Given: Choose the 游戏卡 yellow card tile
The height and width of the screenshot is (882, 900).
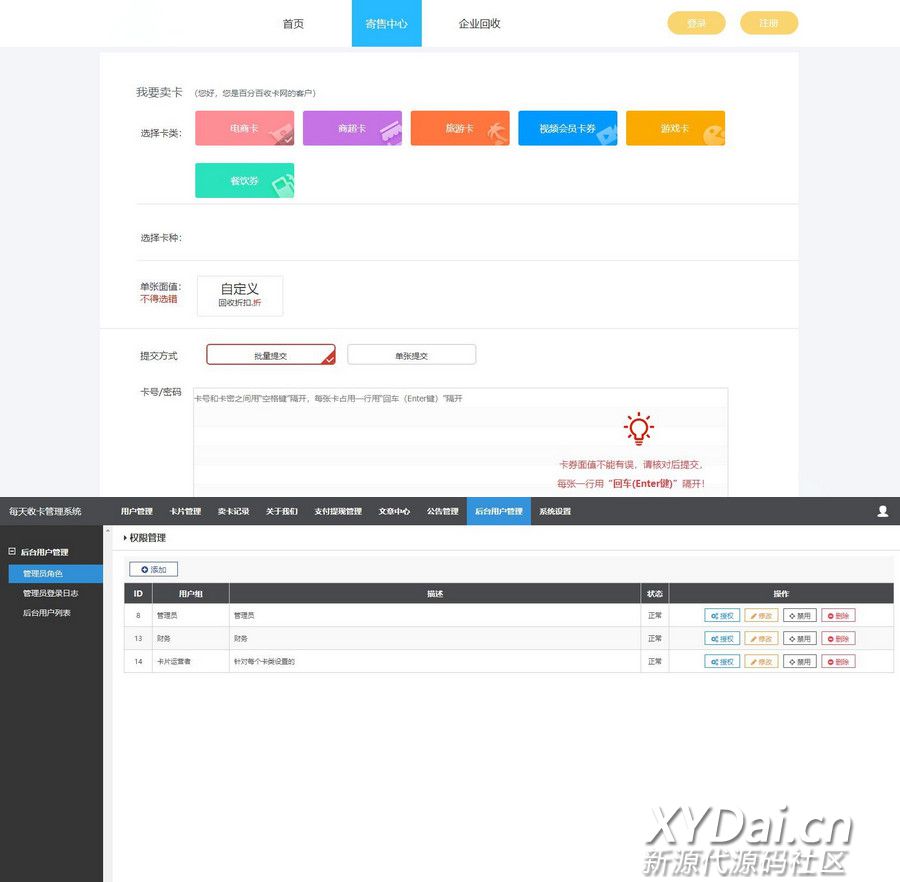Looking at the screenshot, I should [675, 128].
